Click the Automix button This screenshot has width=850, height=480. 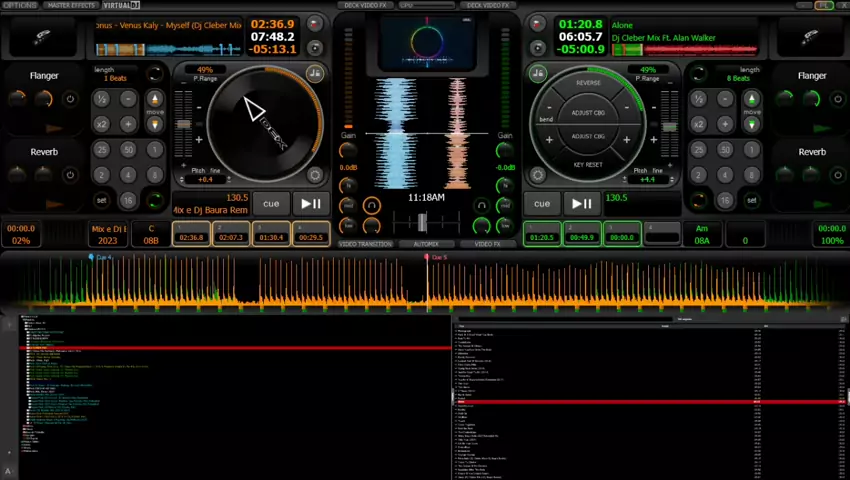pyautogui.click(x=426, y=244)
